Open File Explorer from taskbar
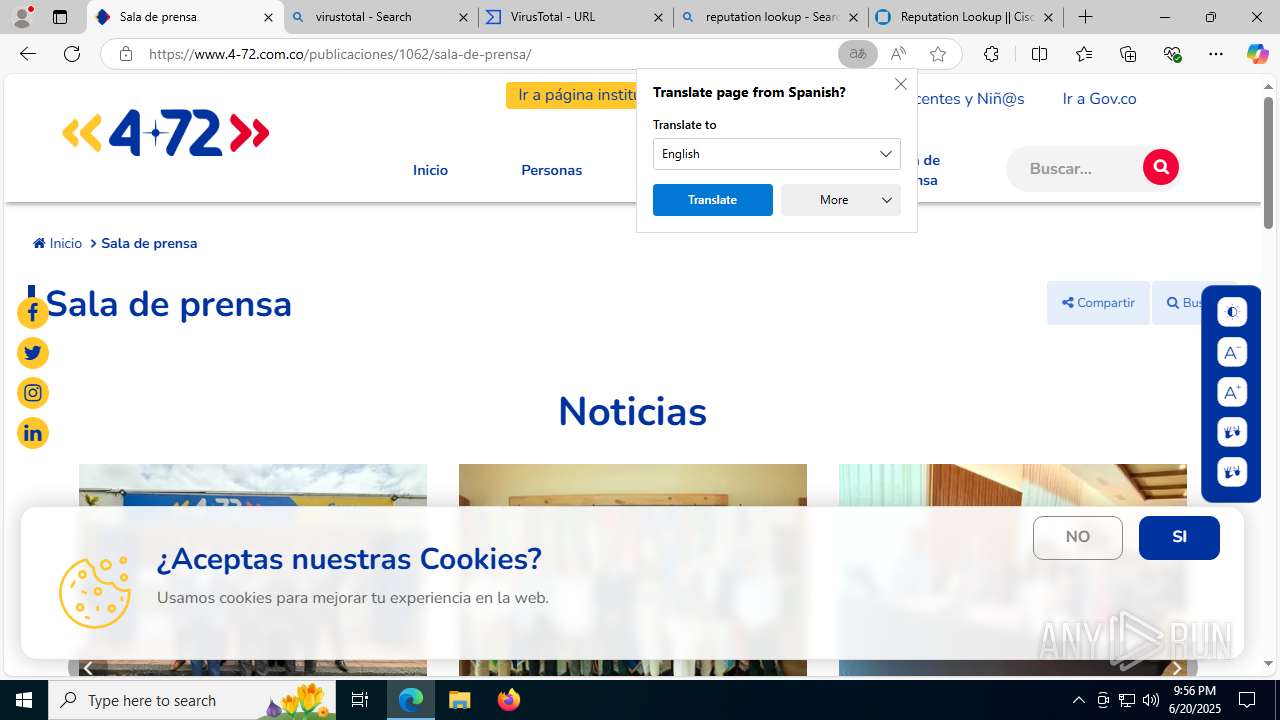 pyautogui.click(x=459, y=700)
